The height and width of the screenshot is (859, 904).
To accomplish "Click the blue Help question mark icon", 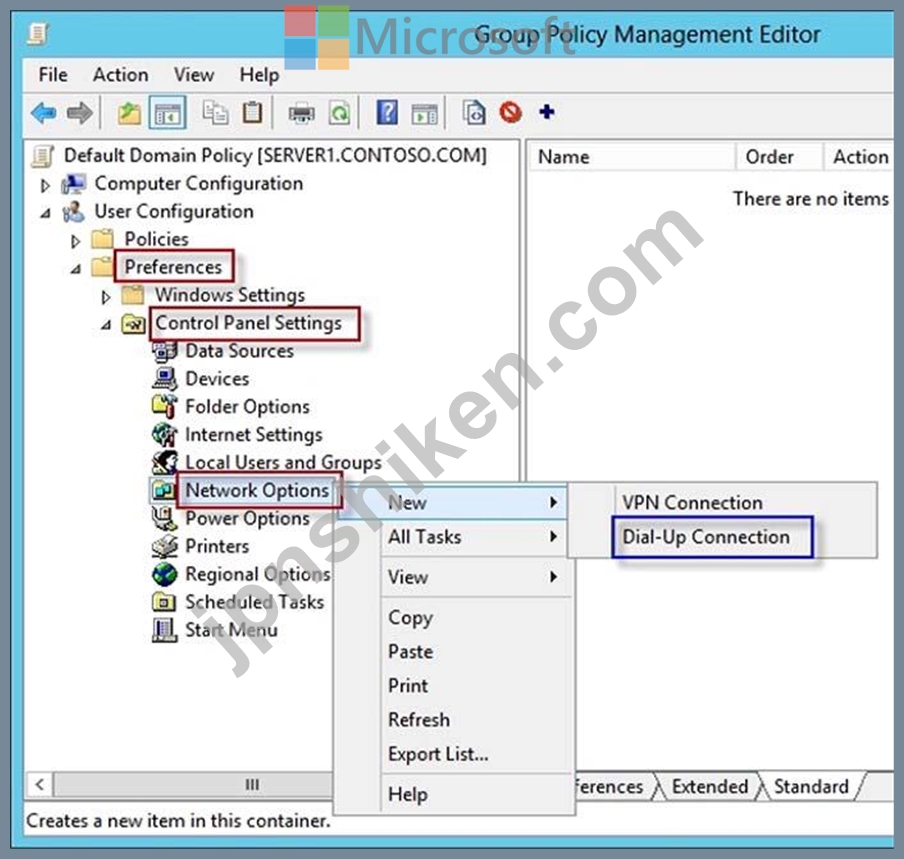I will pos(387,112).
